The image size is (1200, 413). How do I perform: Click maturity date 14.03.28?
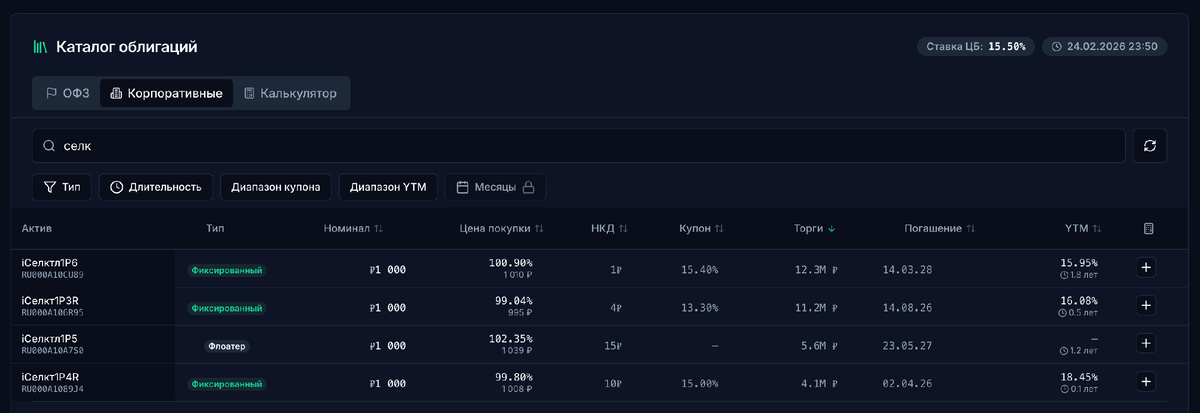[908, 270]
